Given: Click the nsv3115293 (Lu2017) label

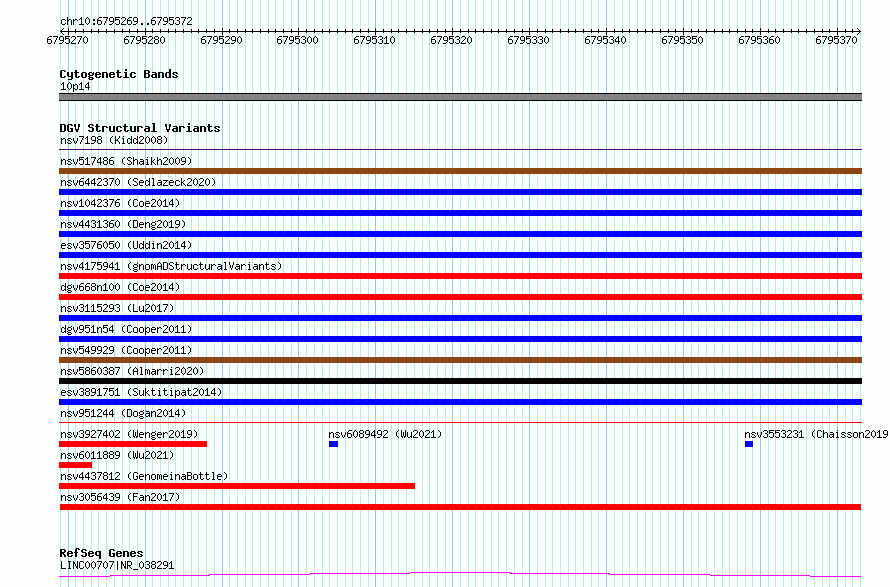Looking at the screenshot, I should tap(117, 308).
